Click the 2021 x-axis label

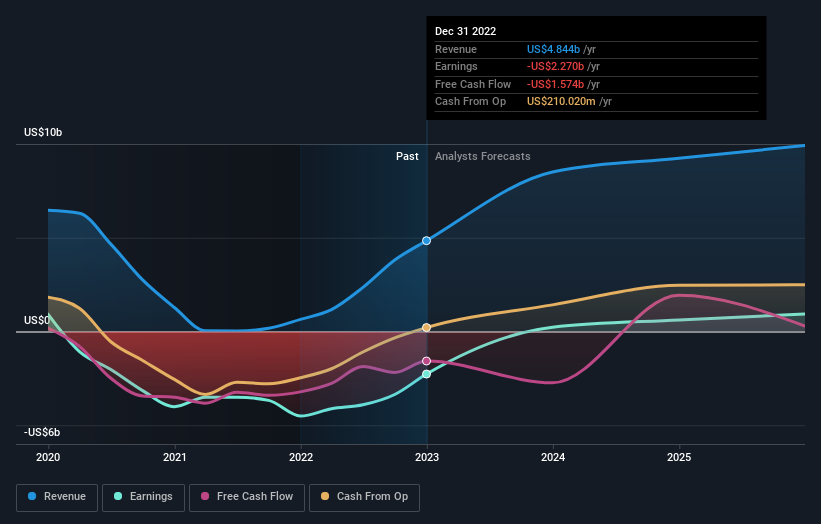pyautogui.click(x=174, y=458)
